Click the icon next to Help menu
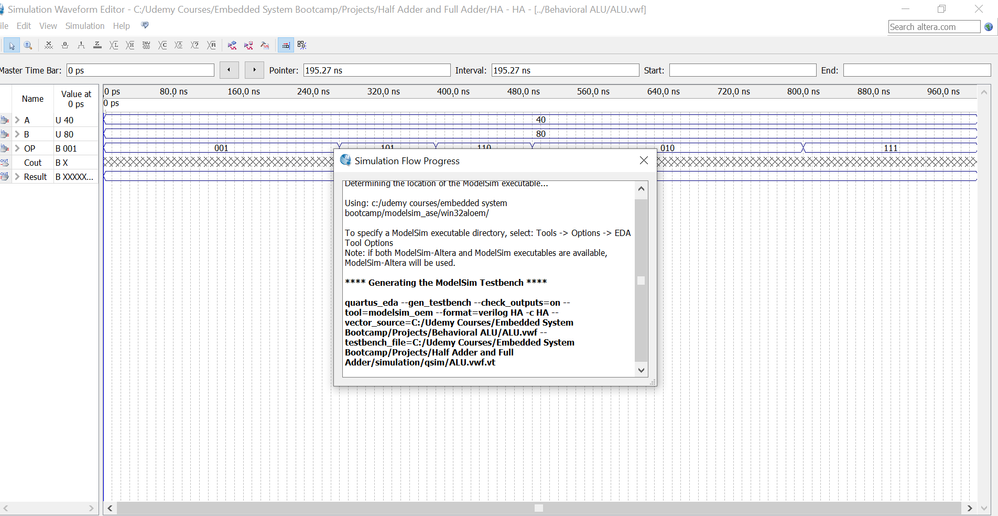 pos(144,25)
